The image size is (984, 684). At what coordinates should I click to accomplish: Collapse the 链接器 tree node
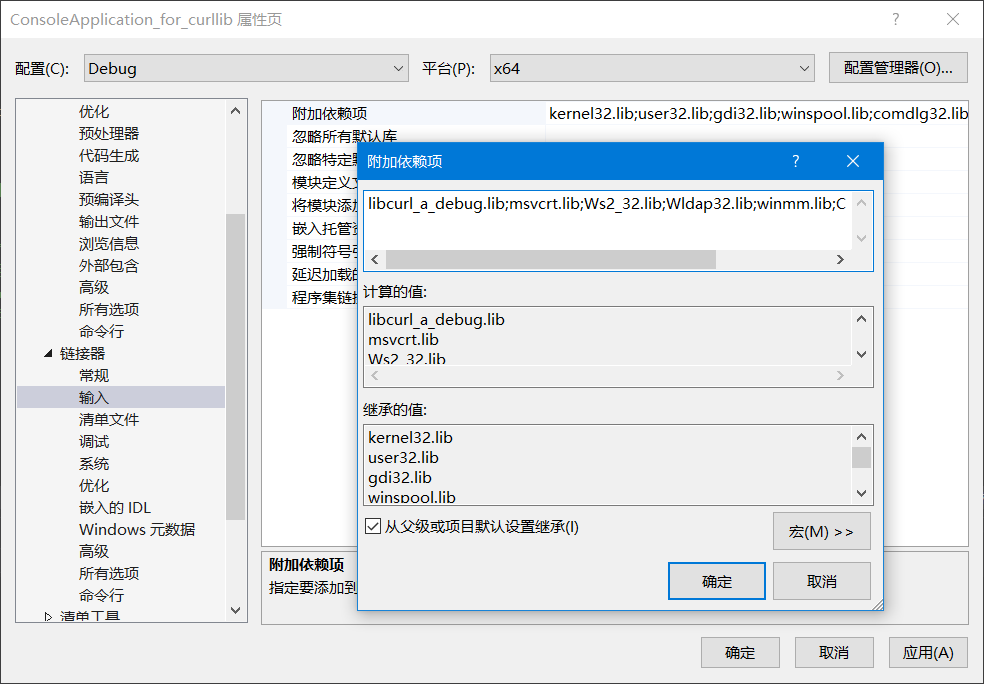[x=47, y=353]
